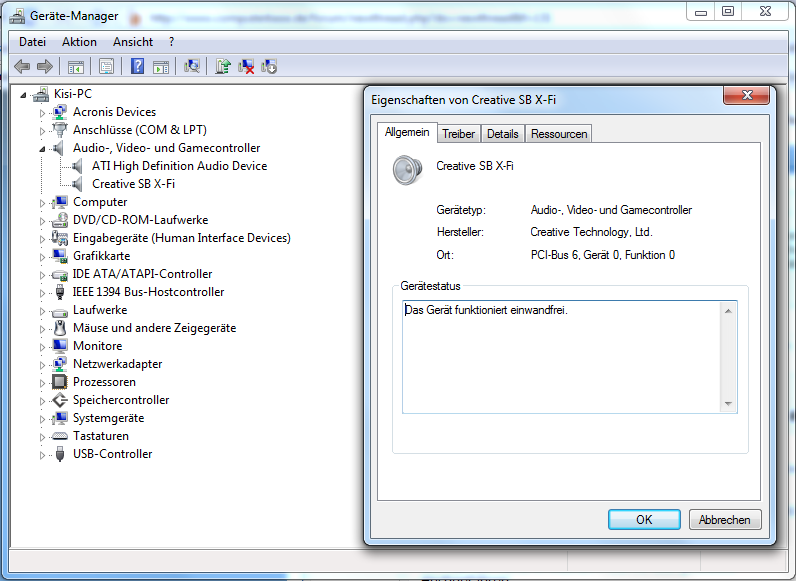Toggle the action pane toolbar icon

(161, 67)
